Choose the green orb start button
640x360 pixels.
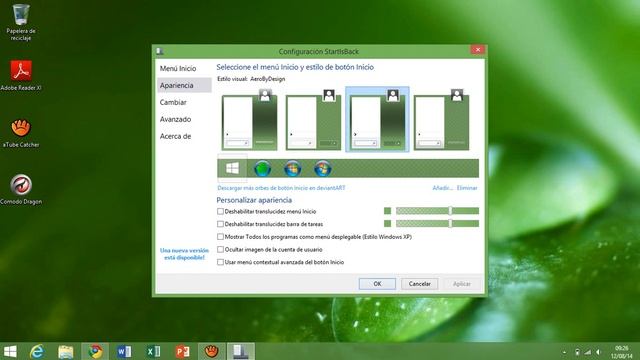(262, 169)
